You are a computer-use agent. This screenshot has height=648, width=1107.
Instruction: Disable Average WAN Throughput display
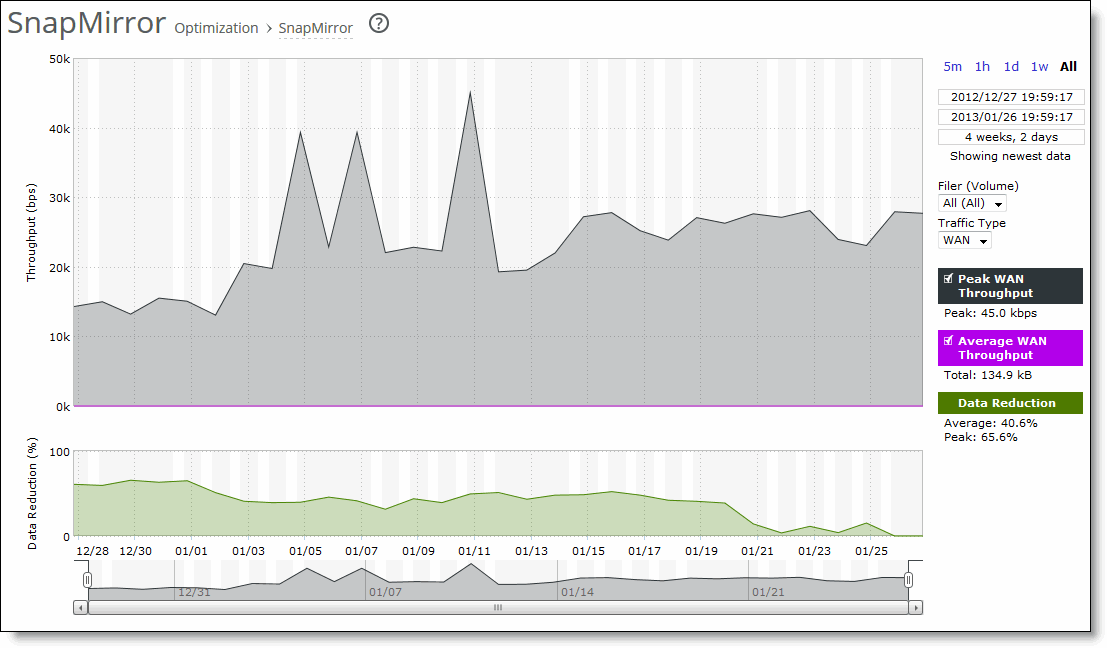947,340
